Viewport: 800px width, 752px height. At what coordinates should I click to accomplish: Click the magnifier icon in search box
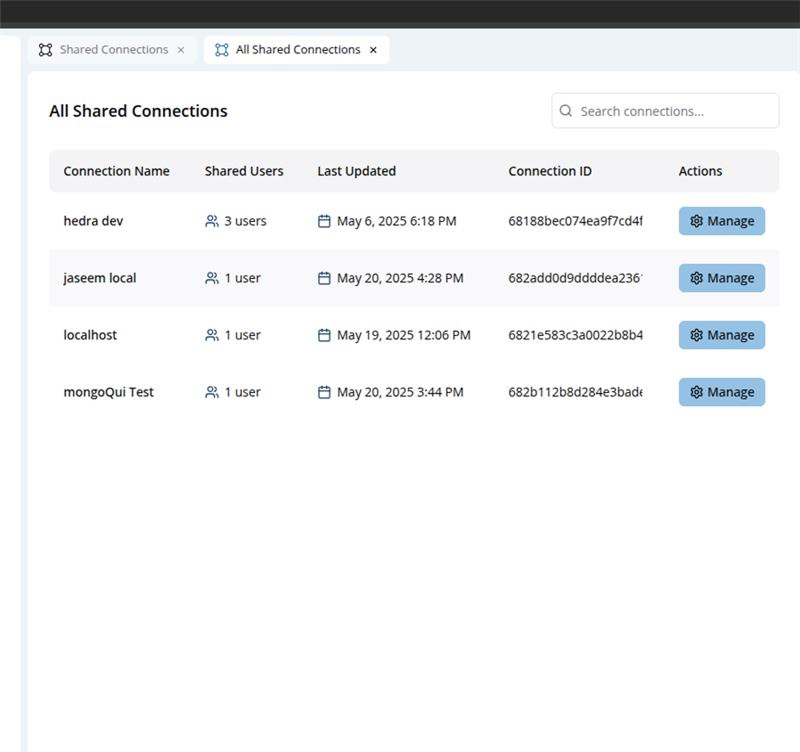coord(566,111)
